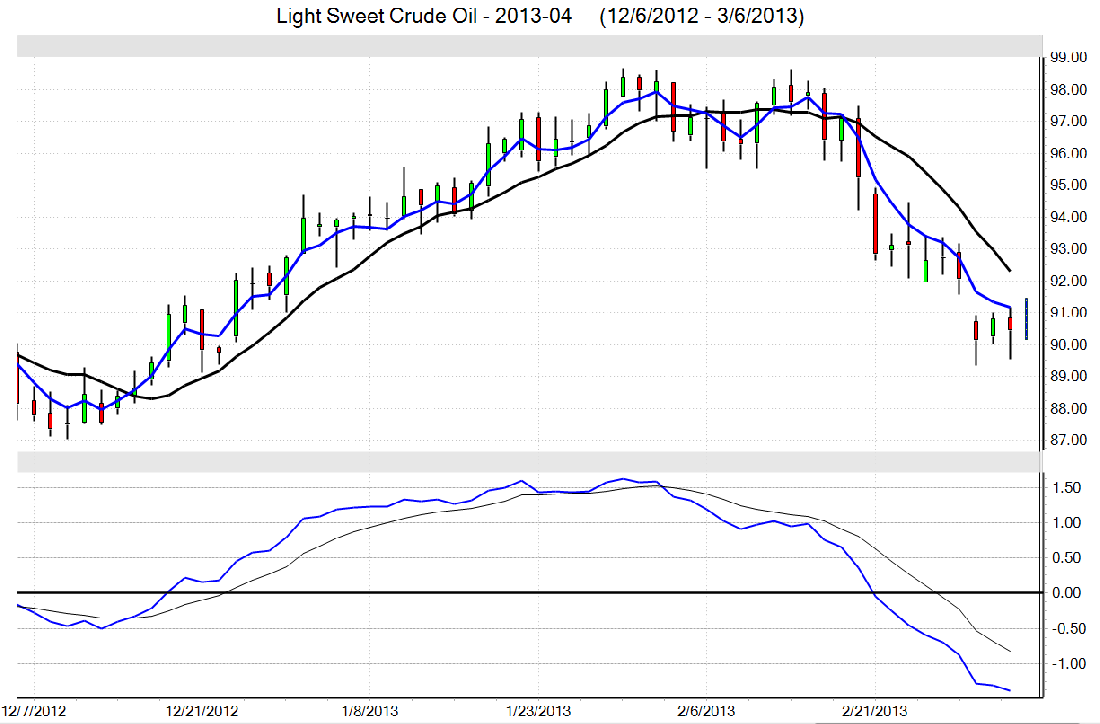Select the 1/8/2013 date axis label
Screen dimensions: 1100x724
[x=369, y=711]
